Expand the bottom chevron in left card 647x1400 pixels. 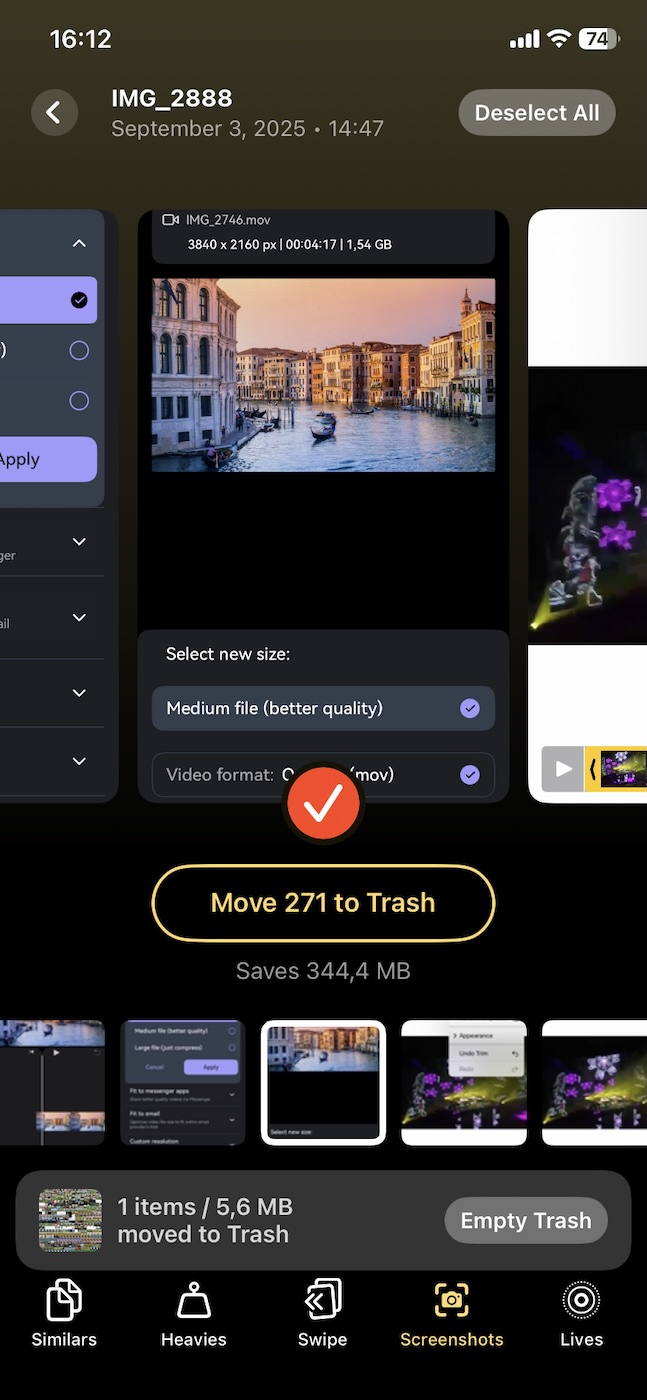80,761
